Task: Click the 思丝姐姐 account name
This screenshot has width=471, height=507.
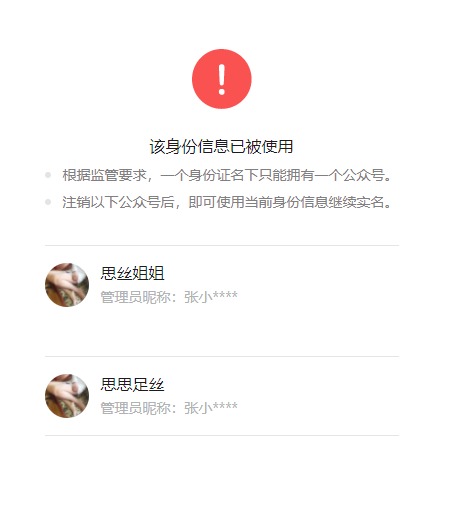Action: coord(132,273)
